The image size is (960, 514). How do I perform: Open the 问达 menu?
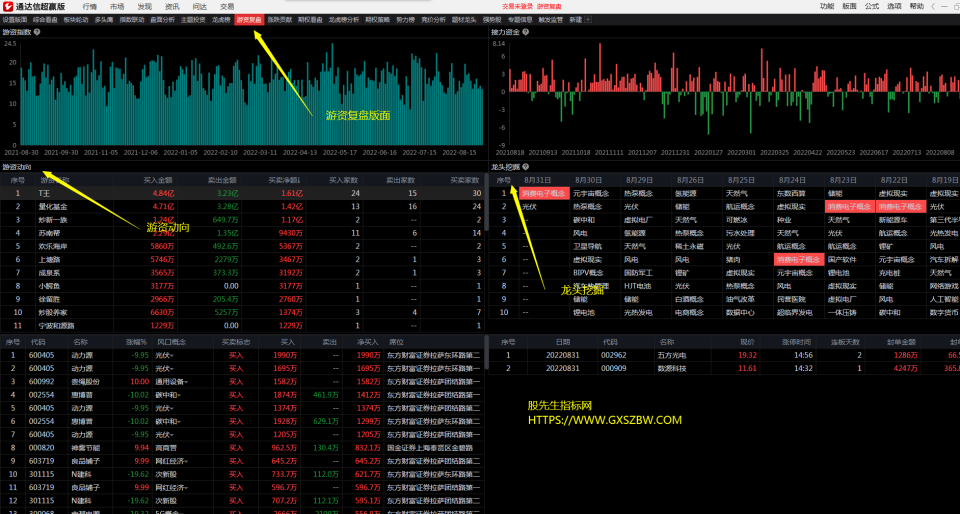[200, 6]
